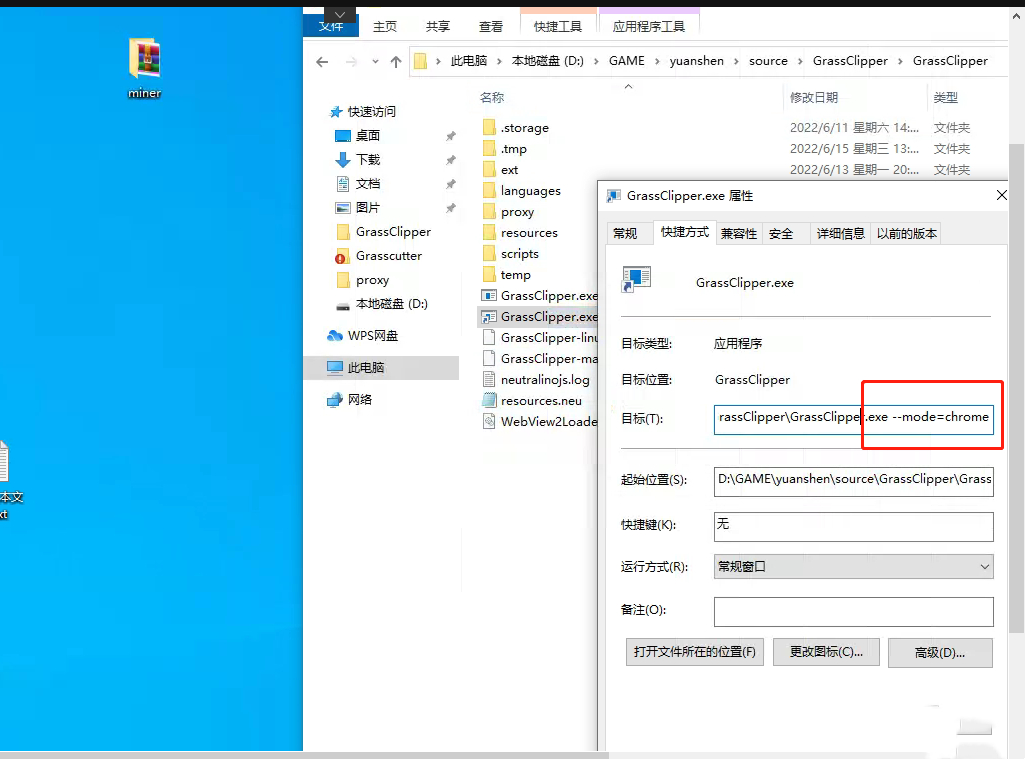The image size is (1025, 759).
Task: Sort by the 修改日期 column header
Action: [813, 97]
